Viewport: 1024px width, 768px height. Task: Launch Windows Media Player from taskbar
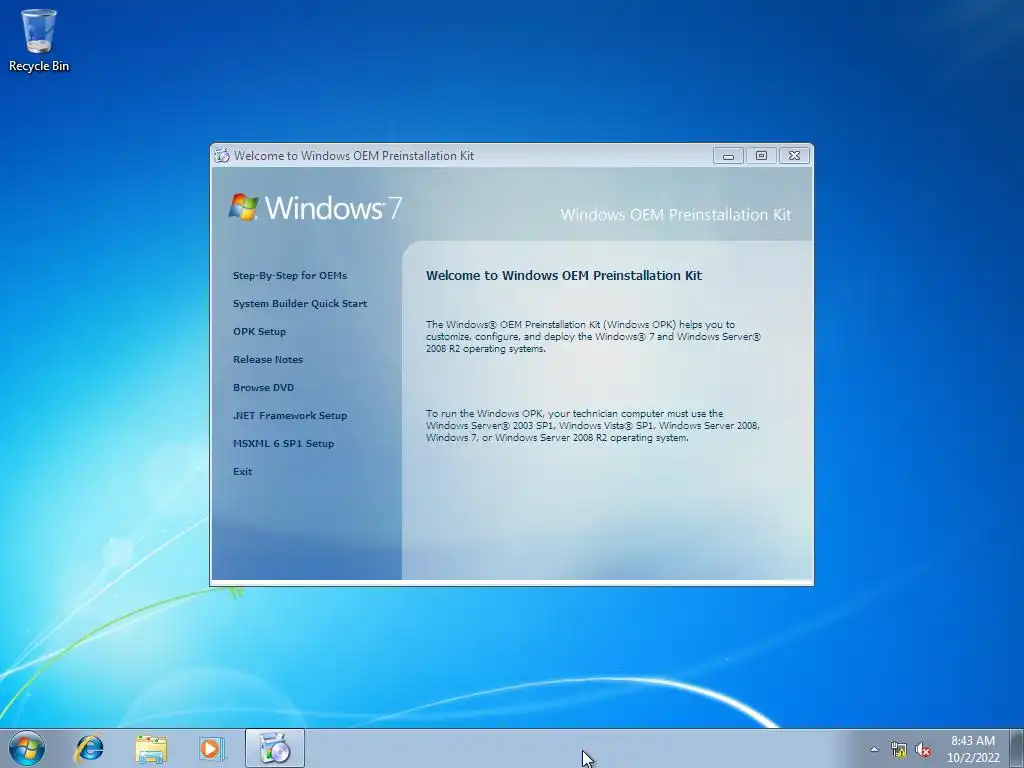(212, 748)
